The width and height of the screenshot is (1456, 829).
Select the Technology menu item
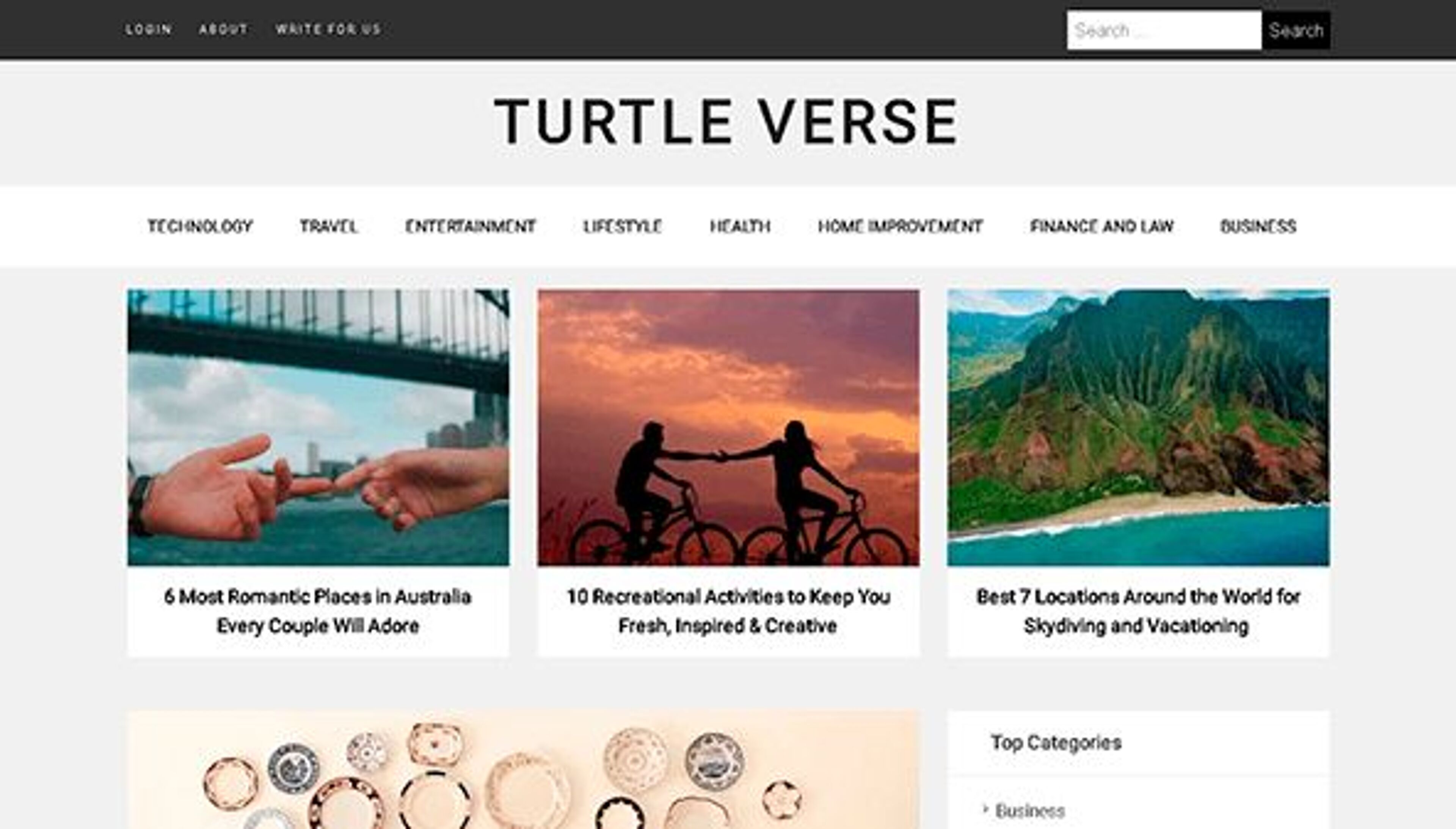(x=200, y=227)
